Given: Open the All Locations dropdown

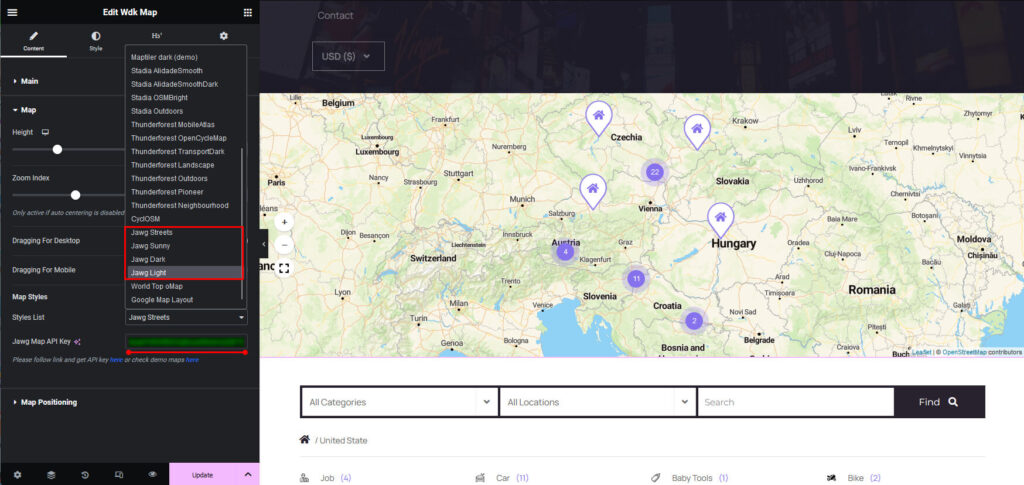Looking at the screenshot, I should 597,402.
